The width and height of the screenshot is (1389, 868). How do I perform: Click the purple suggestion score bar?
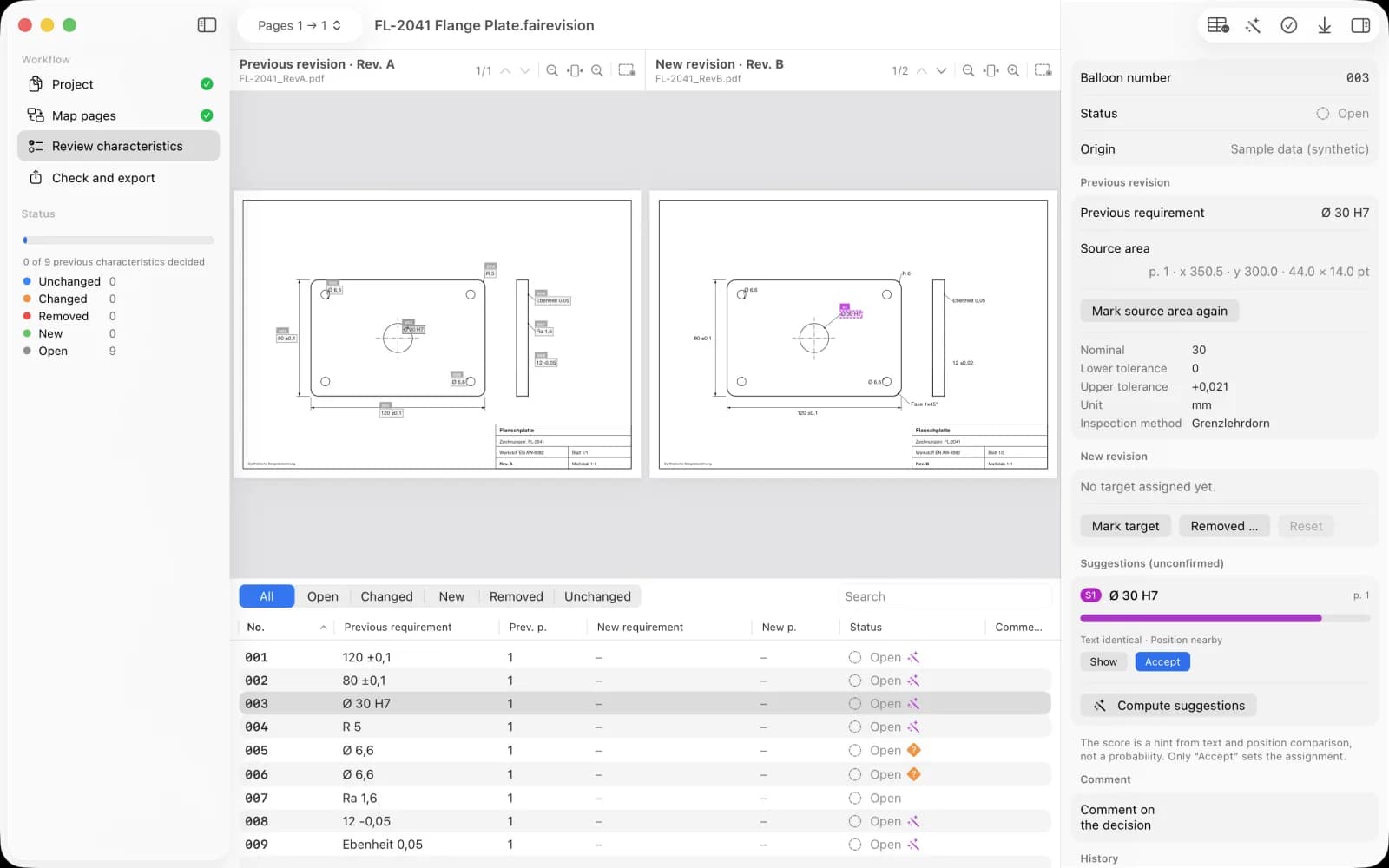[1225, 618]
